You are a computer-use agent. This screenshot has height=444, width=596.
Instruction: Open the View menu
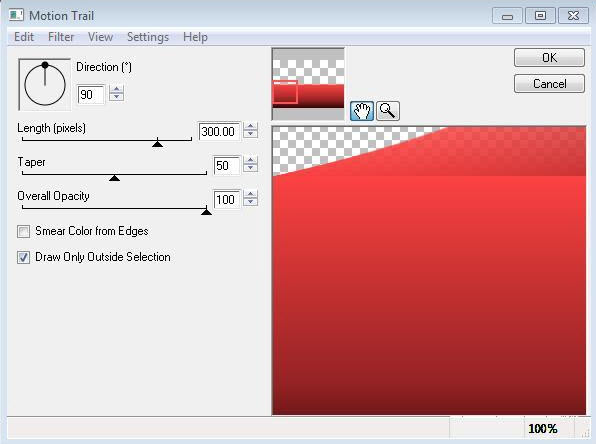(100, 37)
